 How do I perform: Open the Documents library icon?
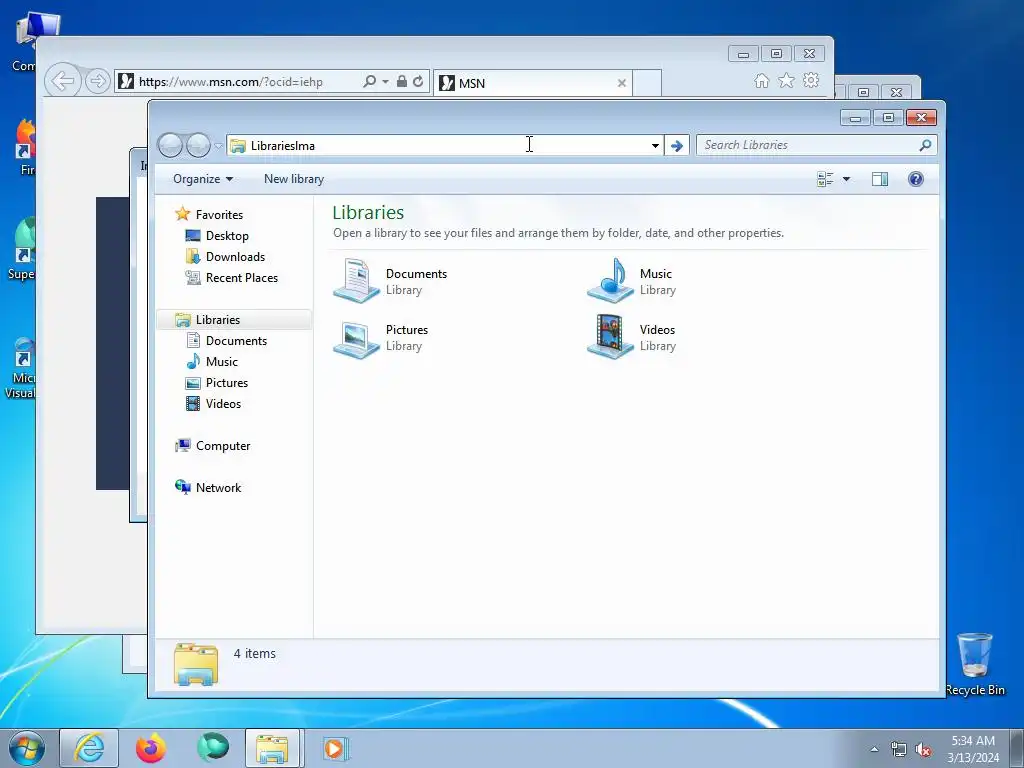(357, 281)
